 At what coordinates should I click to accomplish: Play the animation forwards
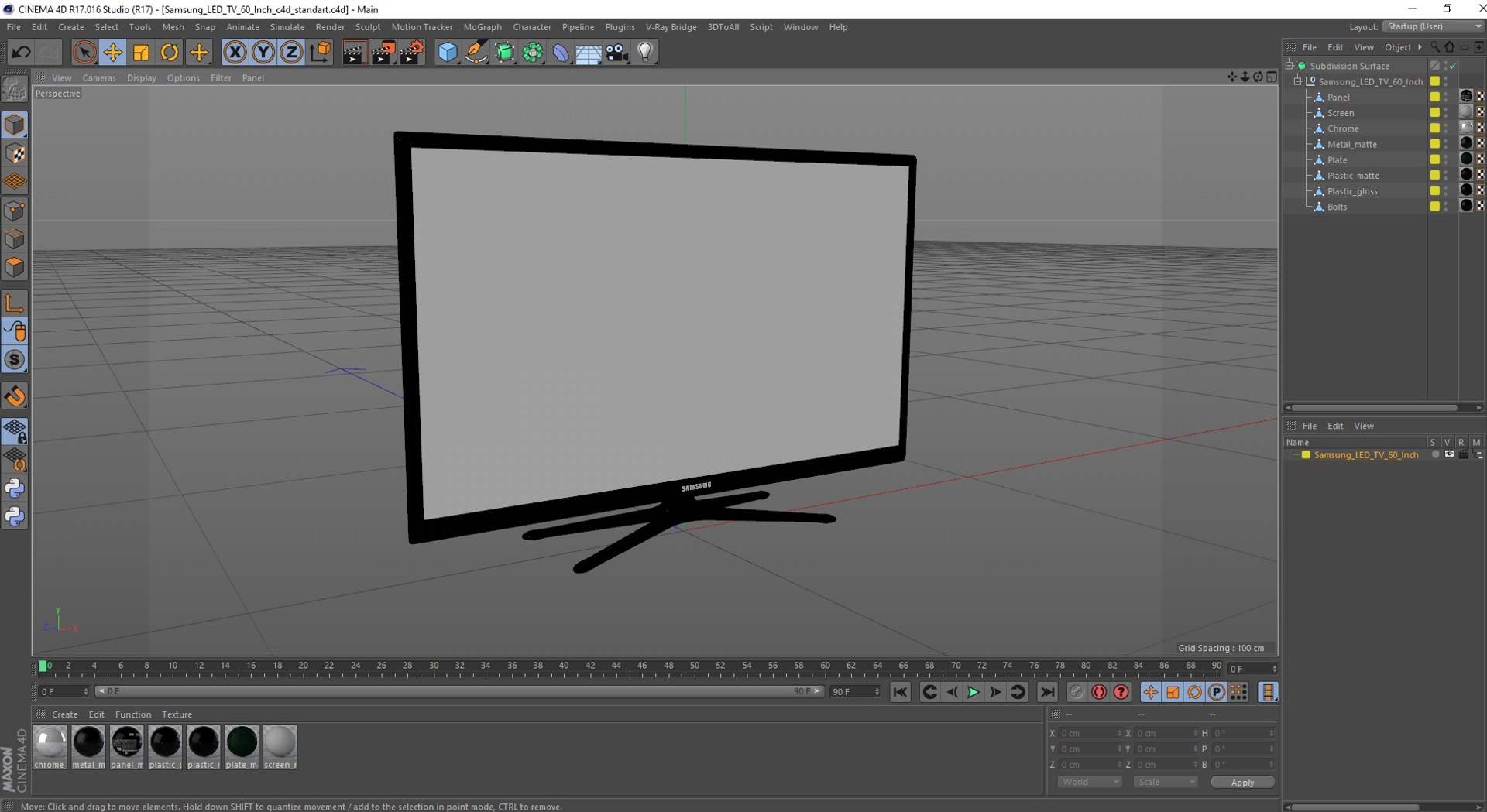tap(974, 692)
